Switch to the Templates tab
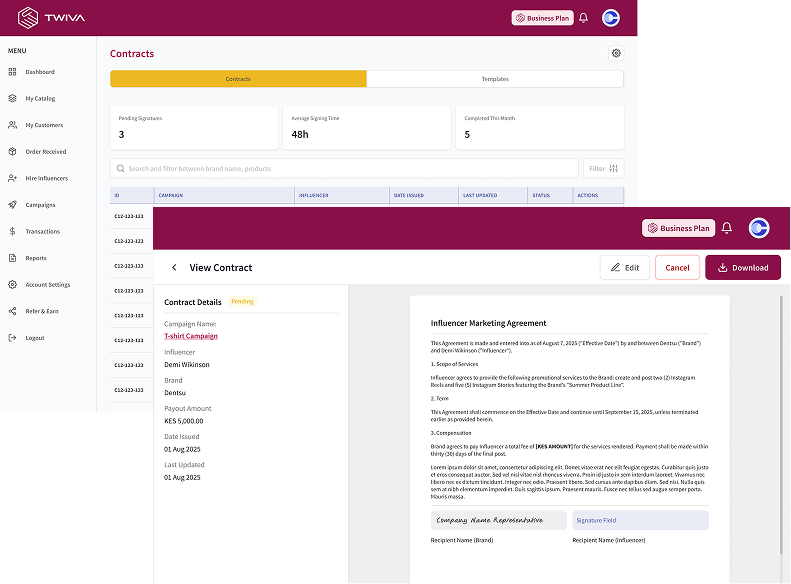Image resolution: width=791 pixels, height=584 pixels. 495,79
